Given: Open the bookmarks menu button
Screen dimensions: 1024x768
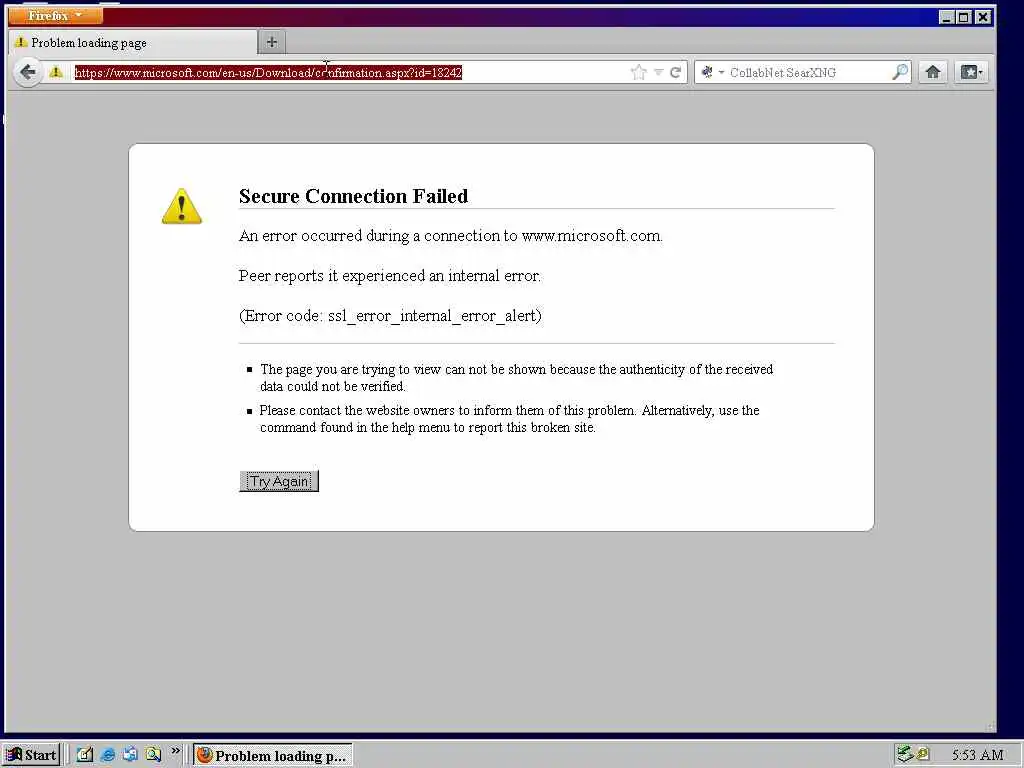Looking at the screenshot, I should [972, 72].
